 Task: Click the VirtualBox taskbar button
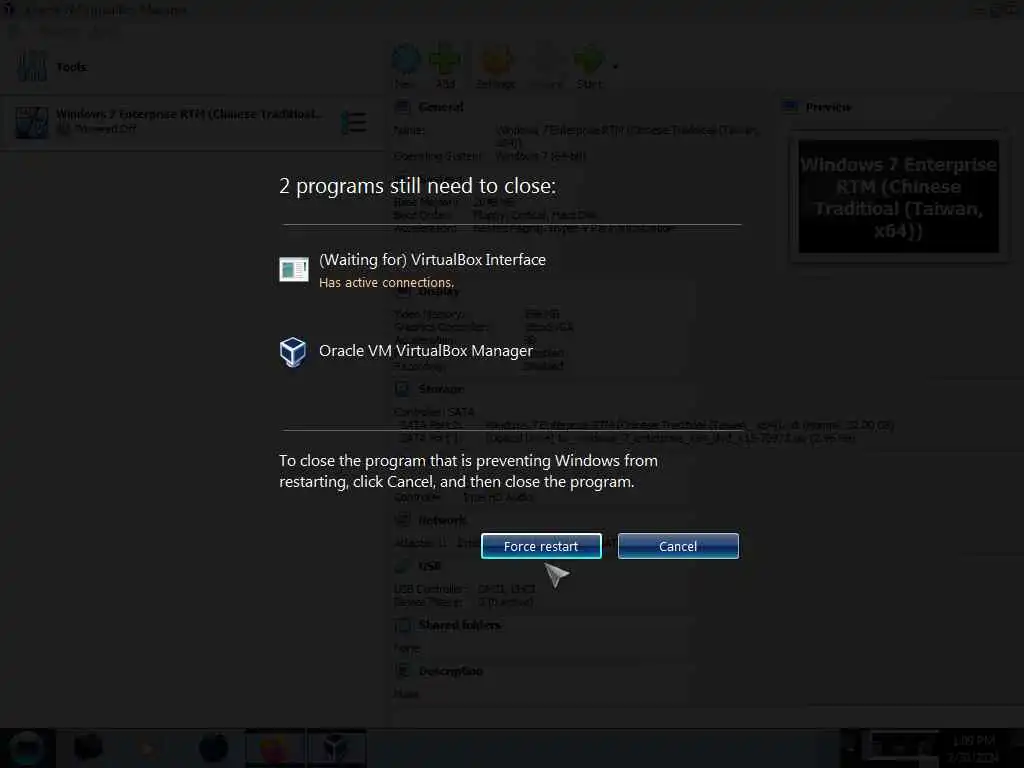[336, 748]
